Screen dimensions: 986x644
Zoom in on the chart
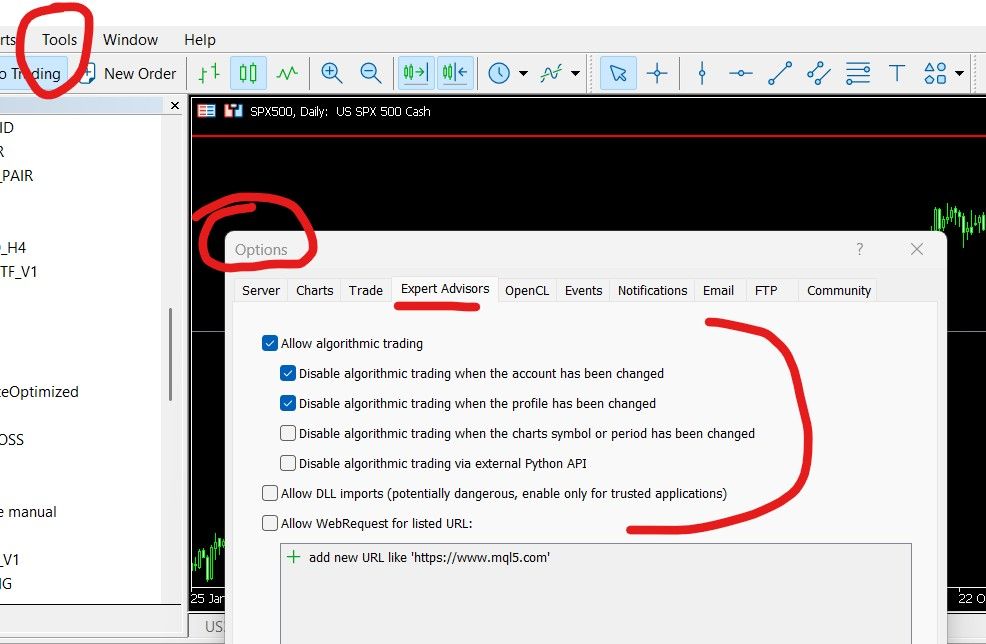pyautogui.click(x=331, y=74)
